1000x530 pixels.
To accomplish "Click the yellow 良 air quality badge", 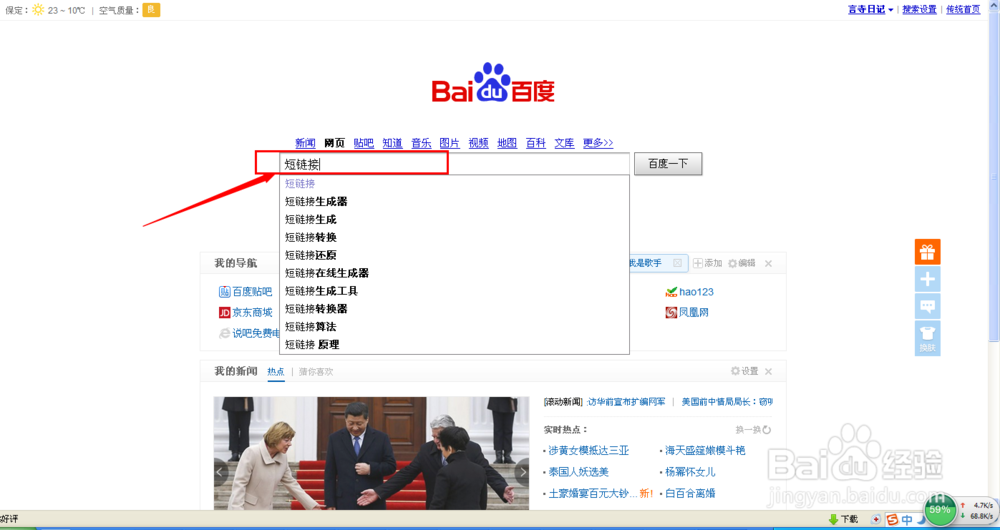I will [x=151, y=10].
